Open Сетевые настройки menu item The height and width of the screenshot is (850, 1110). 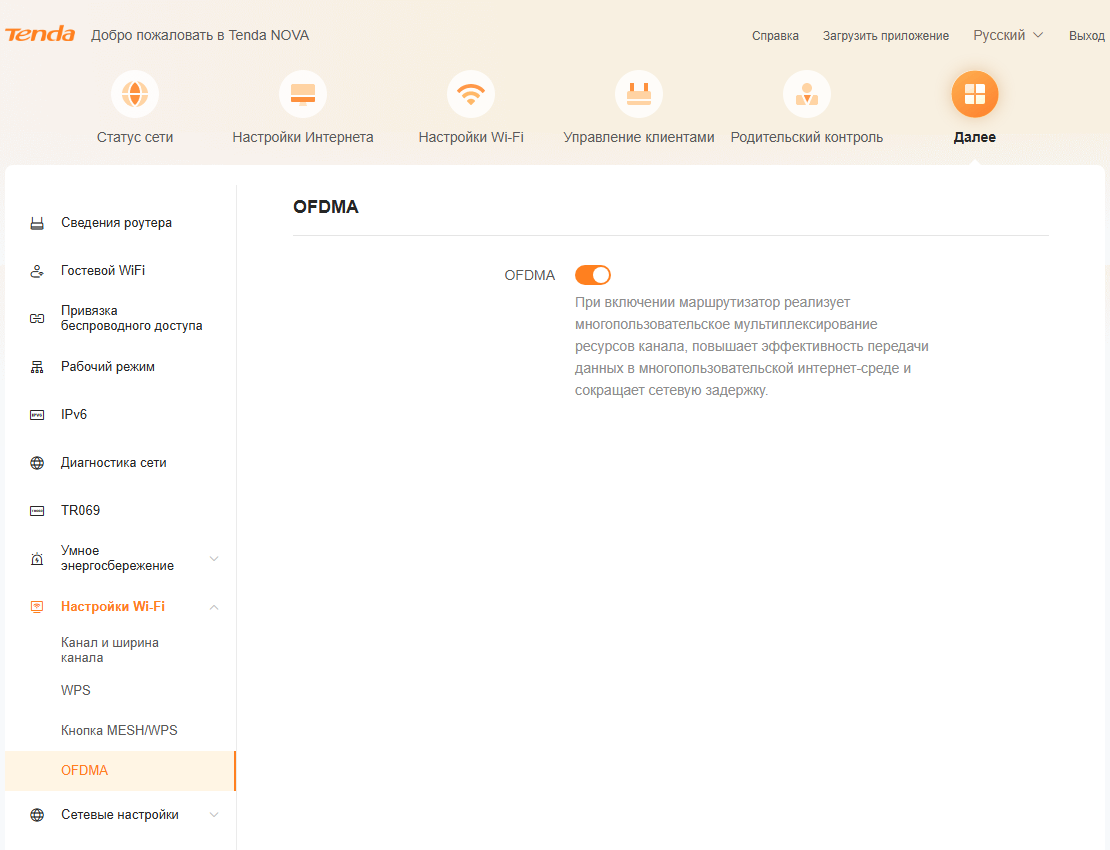(x=120, y=815)
